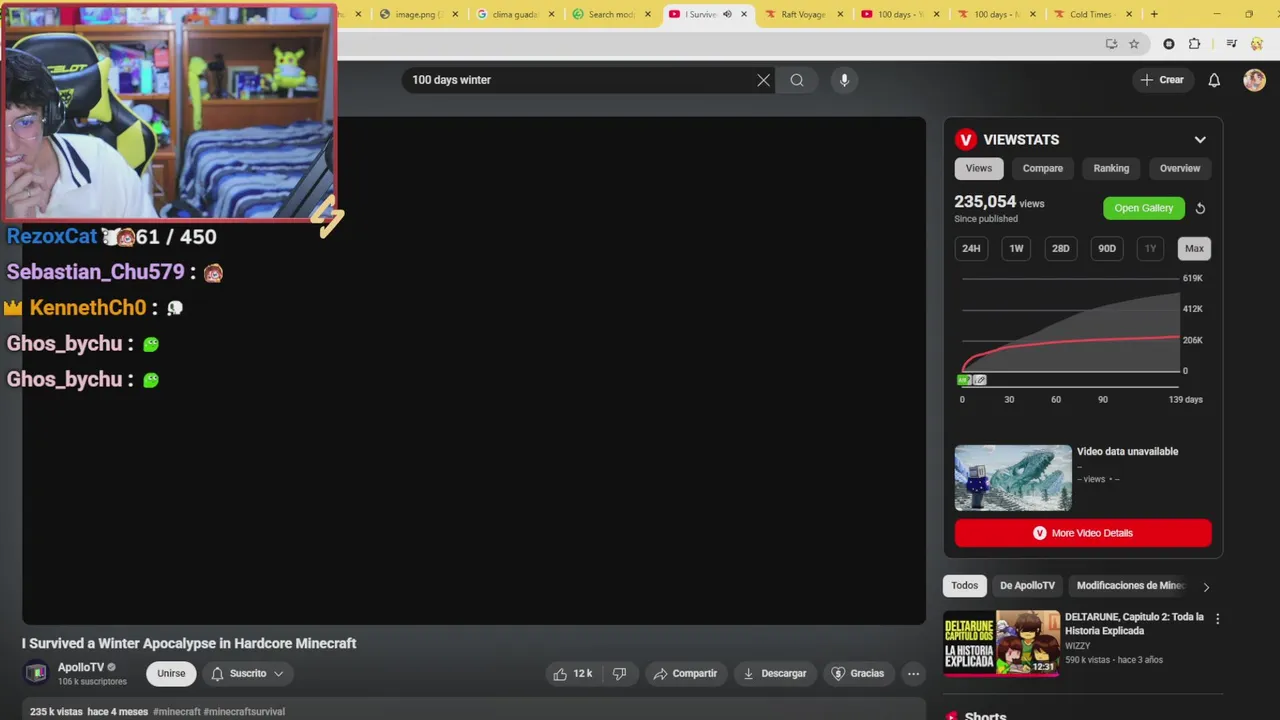Open YouTube notifications bell
Image resolution: width=1280 pixels, height=720 pixels.
click(1214, 80)
